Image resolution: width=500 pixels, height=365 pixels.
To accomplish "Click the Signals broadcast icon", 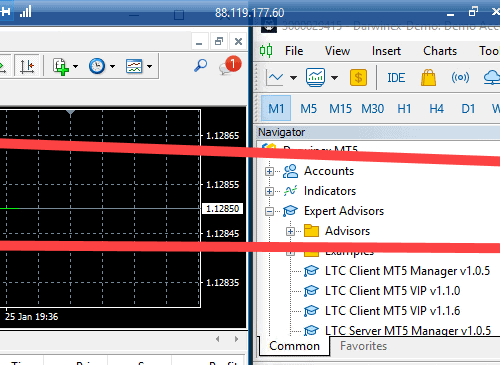I will click(x=460, y=78).
